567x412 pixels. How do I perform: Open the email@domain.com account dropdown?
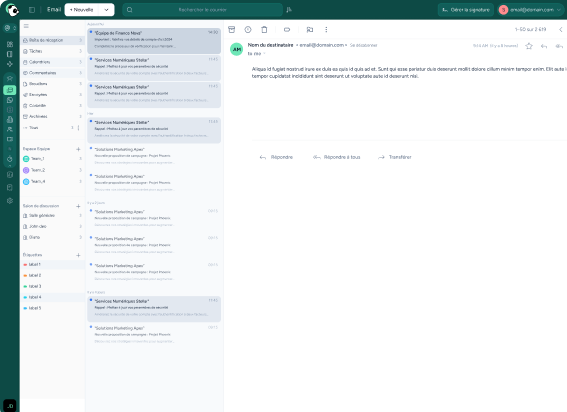coord(530,10)
